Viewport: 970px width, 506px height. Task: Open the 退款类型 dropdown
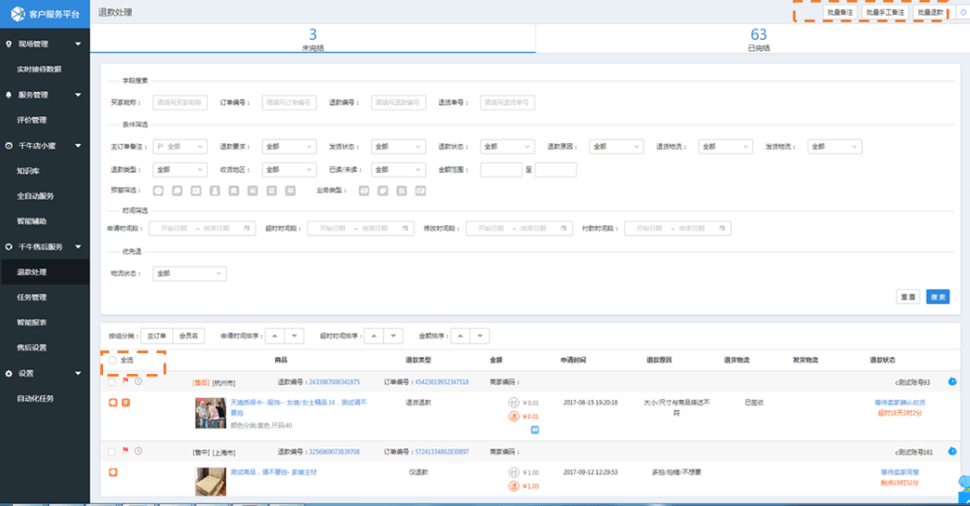(180, 169)
